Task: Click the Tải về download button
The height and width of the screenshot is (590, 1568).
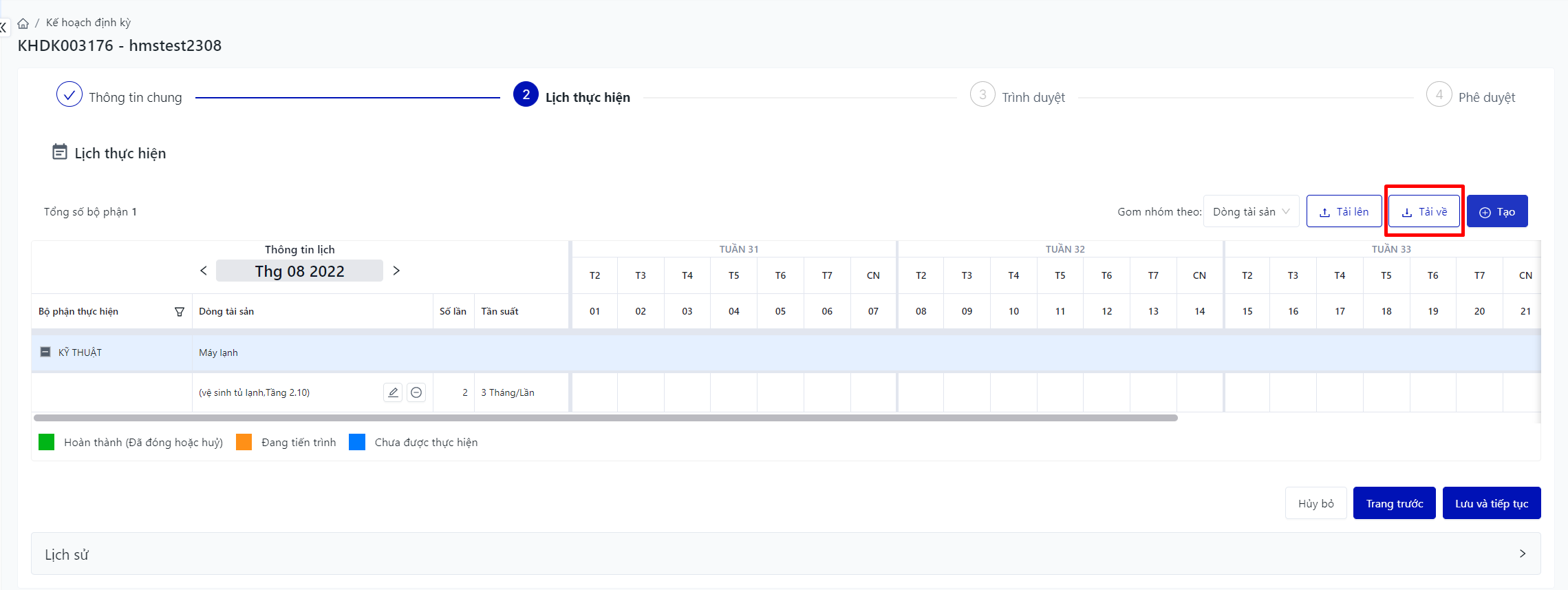Action: [x=1424, y=211]
